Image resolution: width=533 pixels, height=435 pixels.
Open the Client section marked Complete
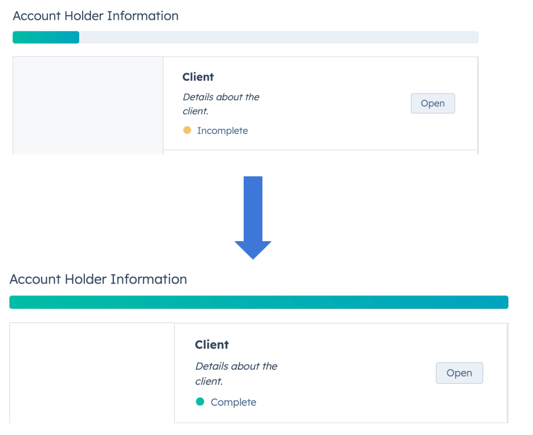point(459,373)
